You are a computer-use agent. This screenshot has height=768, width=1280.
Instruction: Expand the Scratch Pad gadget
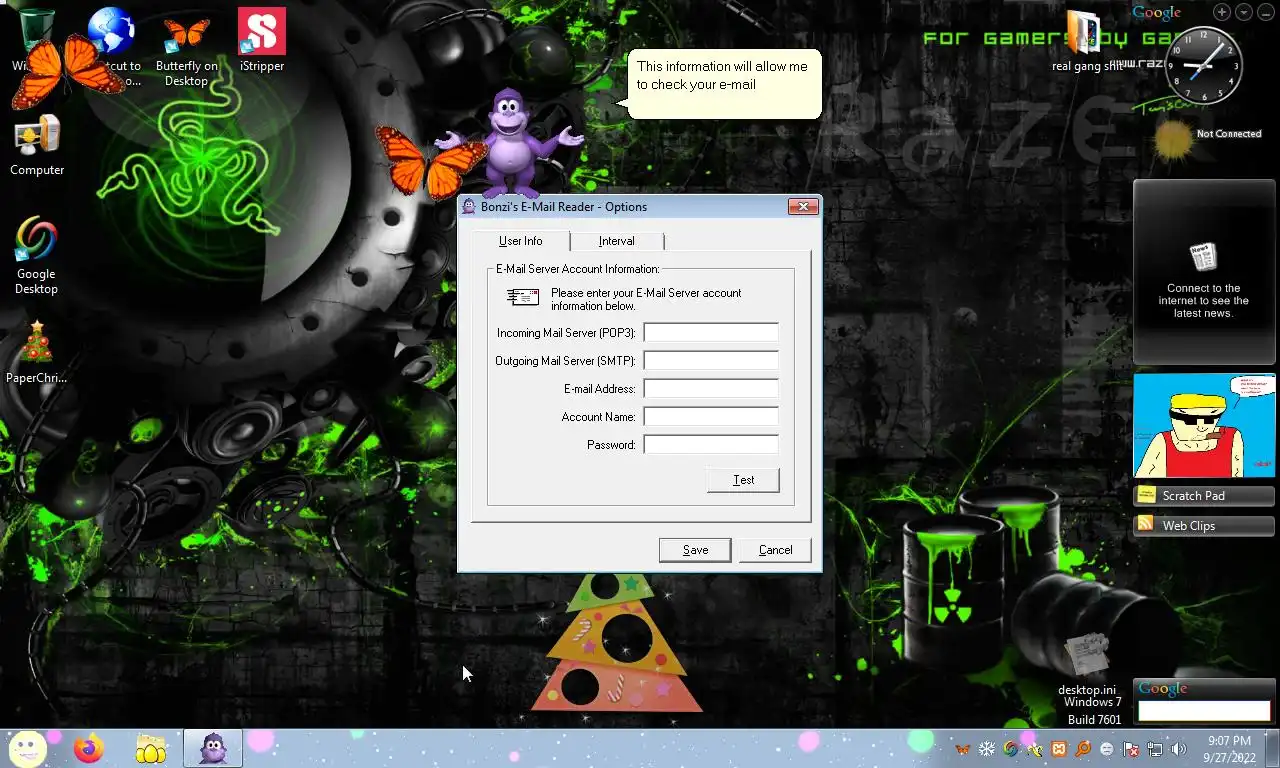tap(1204, 496)
